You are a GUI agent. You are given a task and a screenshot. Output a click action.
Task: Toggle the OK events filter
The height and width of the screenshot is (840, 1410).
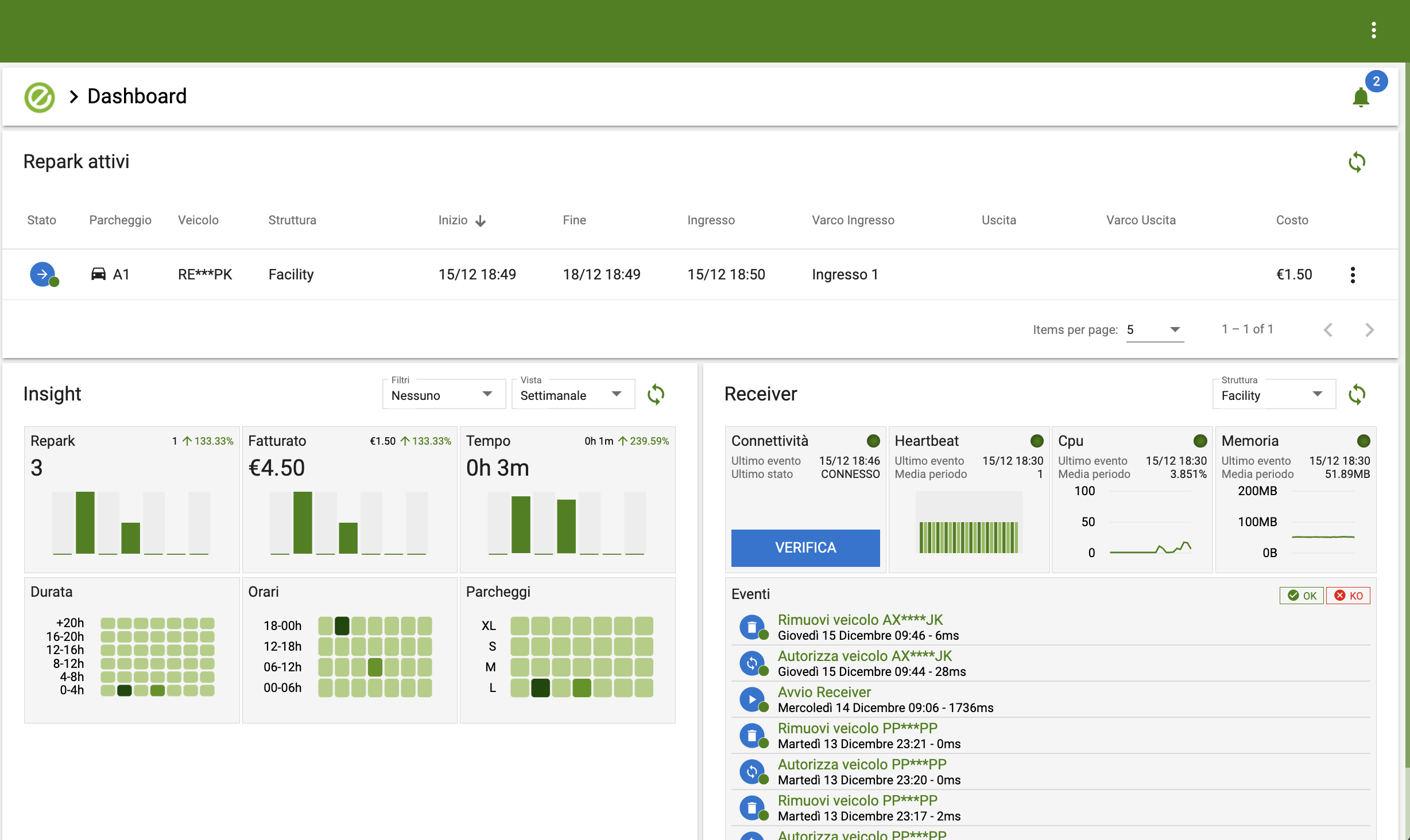1301,596
